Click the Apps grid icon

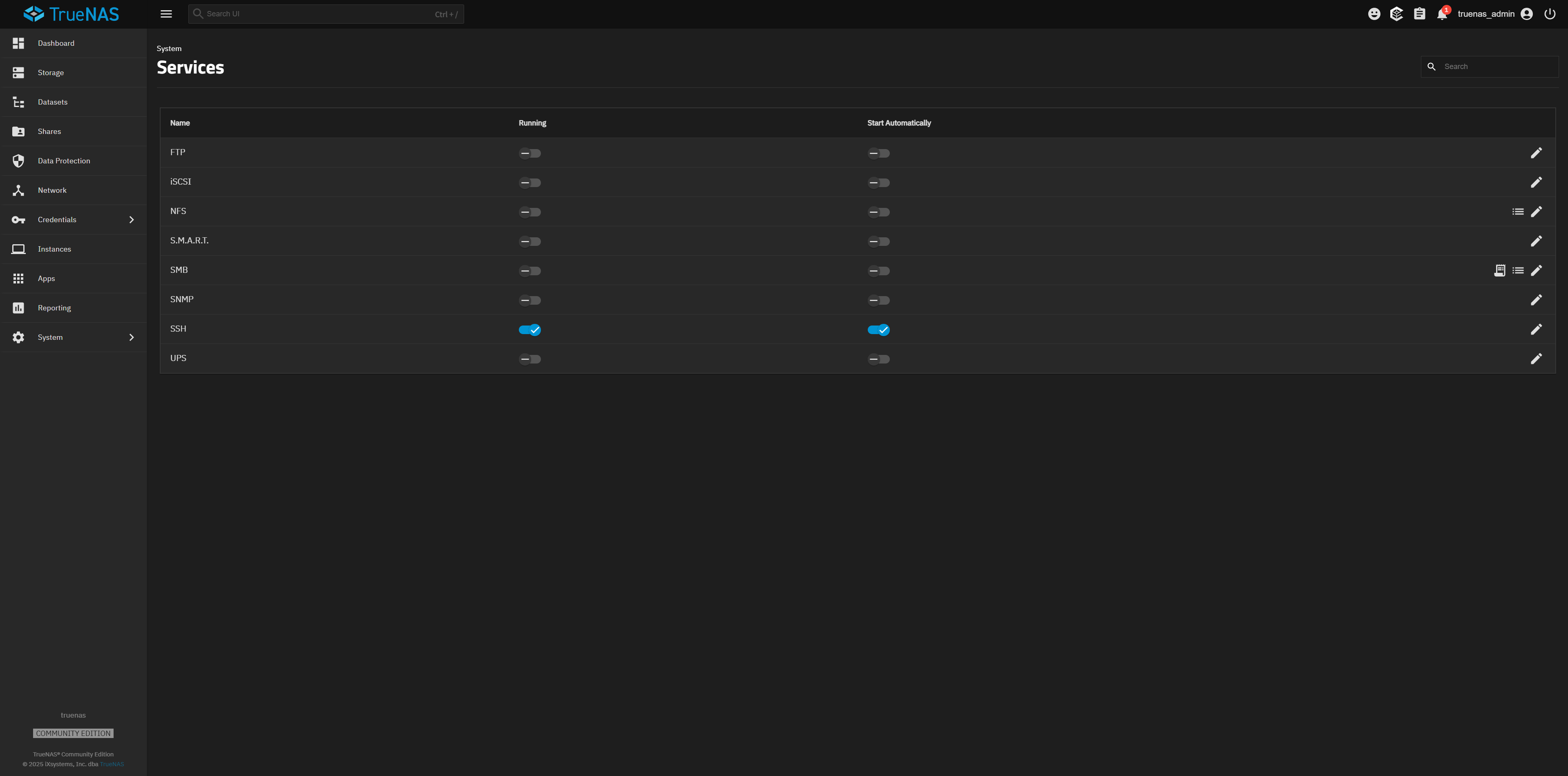click(x=18, y=278)
